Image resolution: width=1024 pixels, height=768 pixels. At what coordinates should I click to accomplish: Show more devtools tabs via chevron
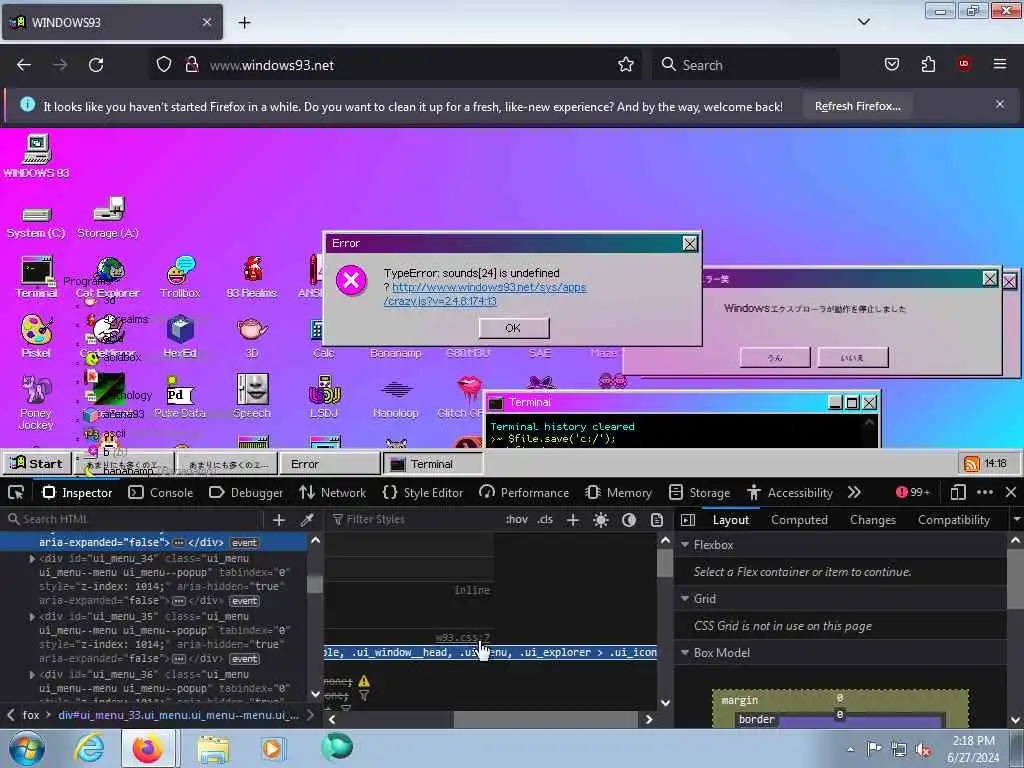pyautogui.click(x=854, y=492)
